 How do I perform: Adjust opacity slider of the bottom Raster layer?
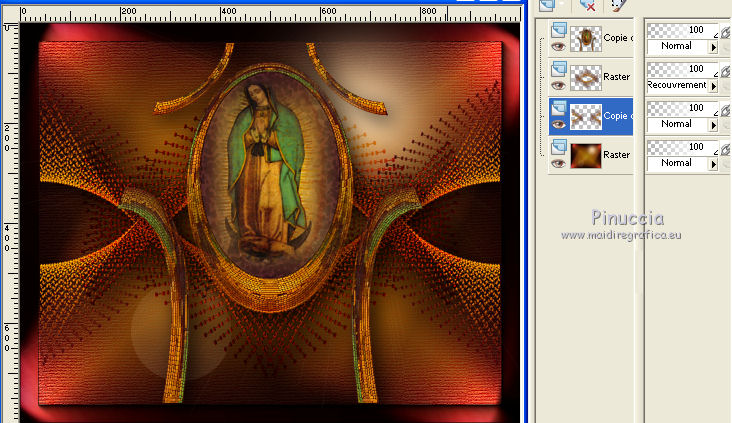(683, 147)
